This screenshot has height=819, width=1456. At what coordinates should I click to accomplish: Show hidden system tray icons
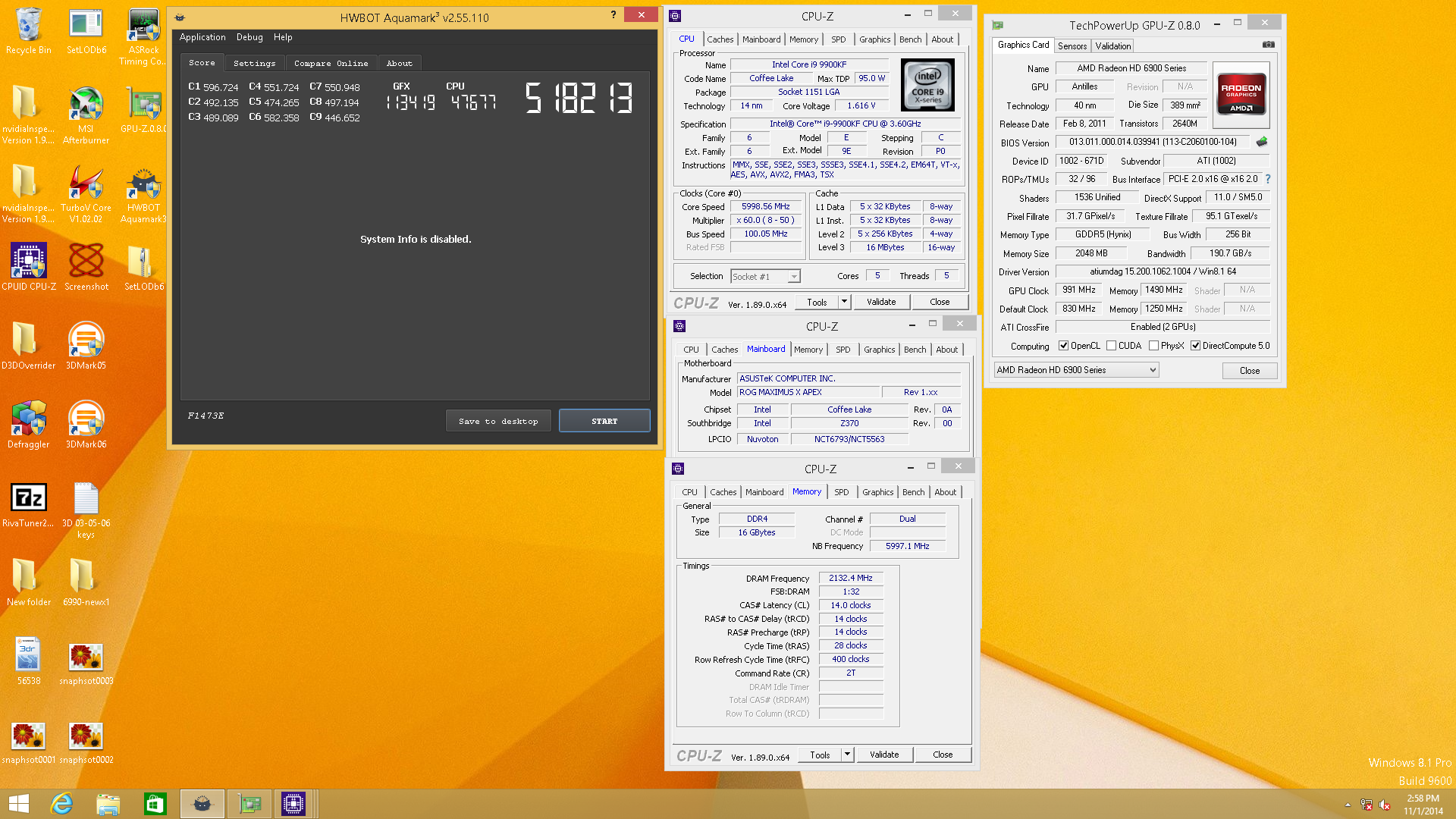pyautogui.click(x=1348, y=805)
